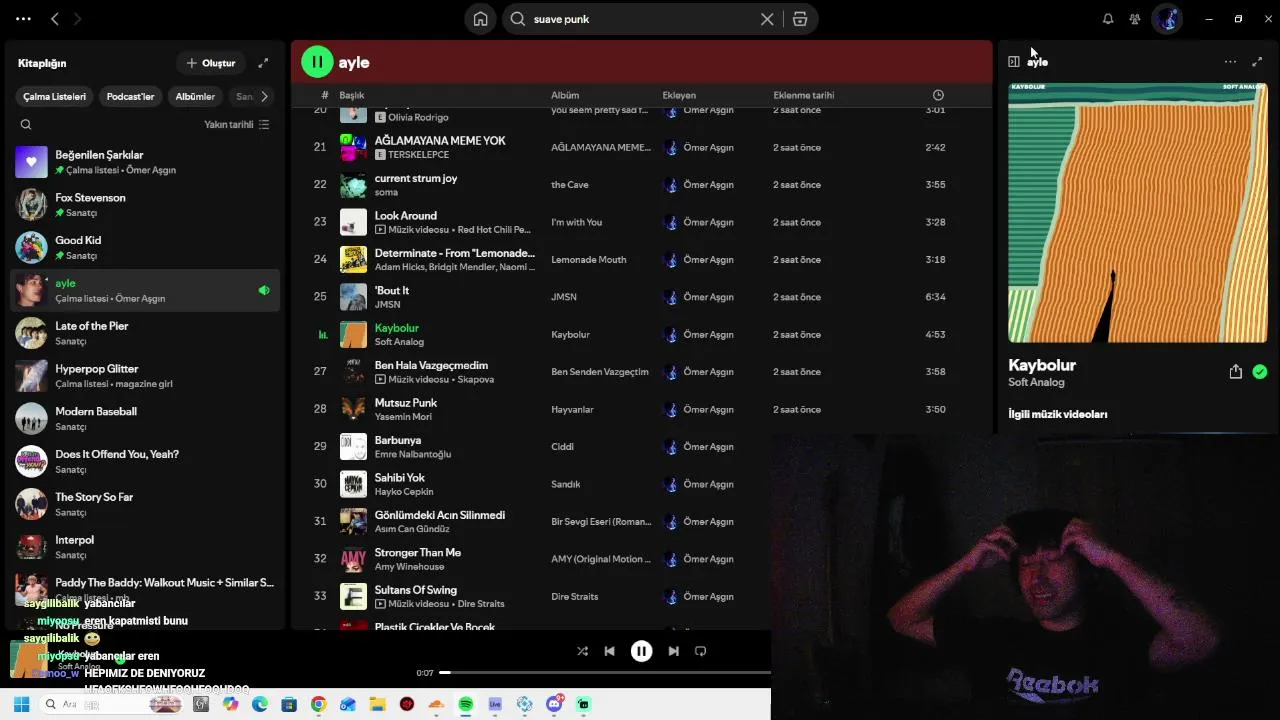The image size is (1280, 720).
Task: Open Spotify from the taskbar
Action: click(x=466, y=705)
